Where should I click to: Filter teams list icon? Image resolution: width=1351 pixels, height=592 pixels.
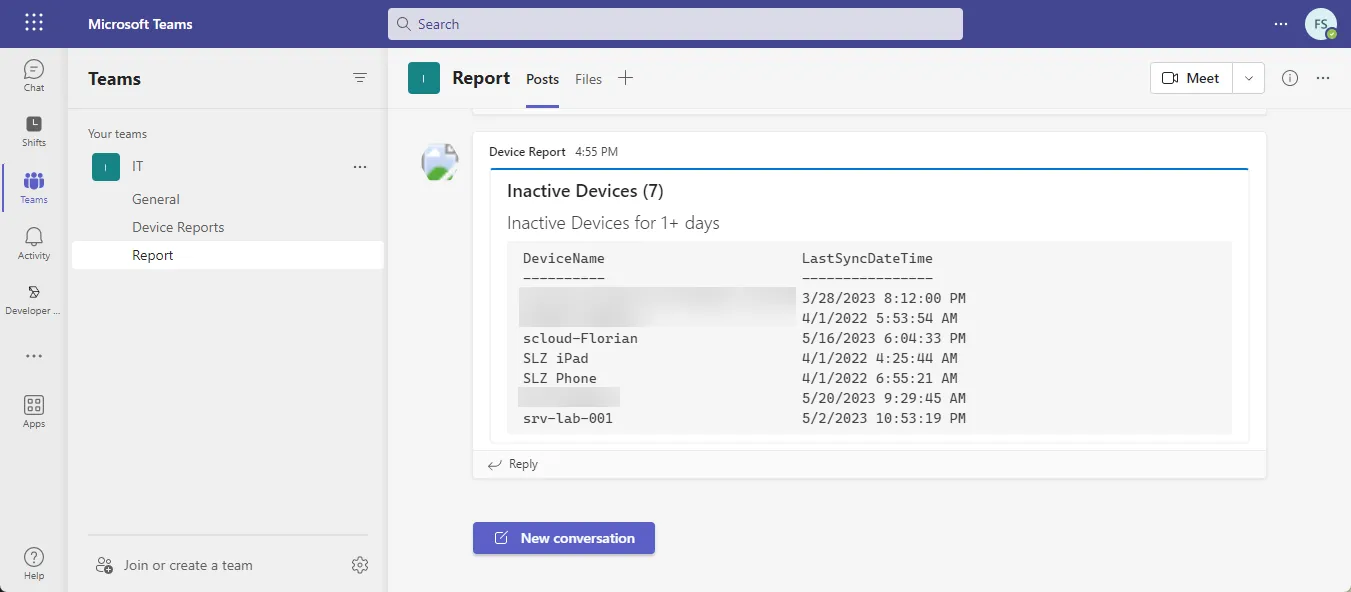[x=360, y=78]
